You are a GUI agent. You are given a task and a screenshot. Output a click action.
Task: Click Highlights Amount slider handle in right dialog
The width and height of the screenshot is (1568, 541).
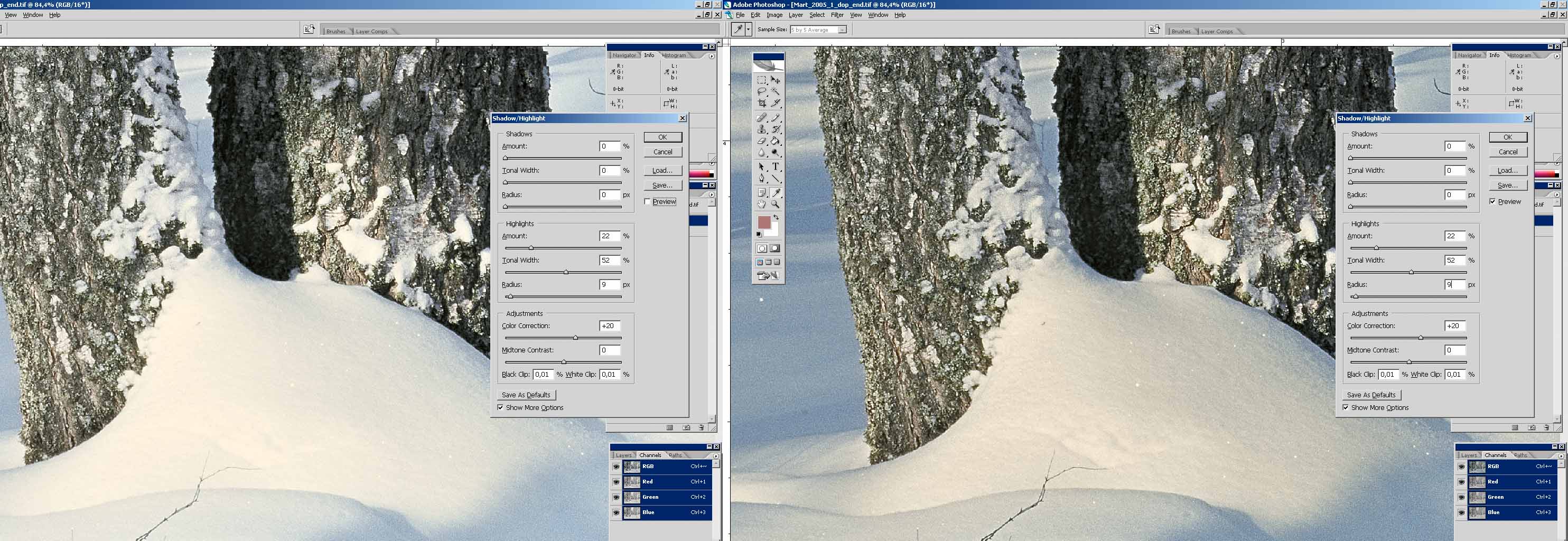(x=1376, y=248)
